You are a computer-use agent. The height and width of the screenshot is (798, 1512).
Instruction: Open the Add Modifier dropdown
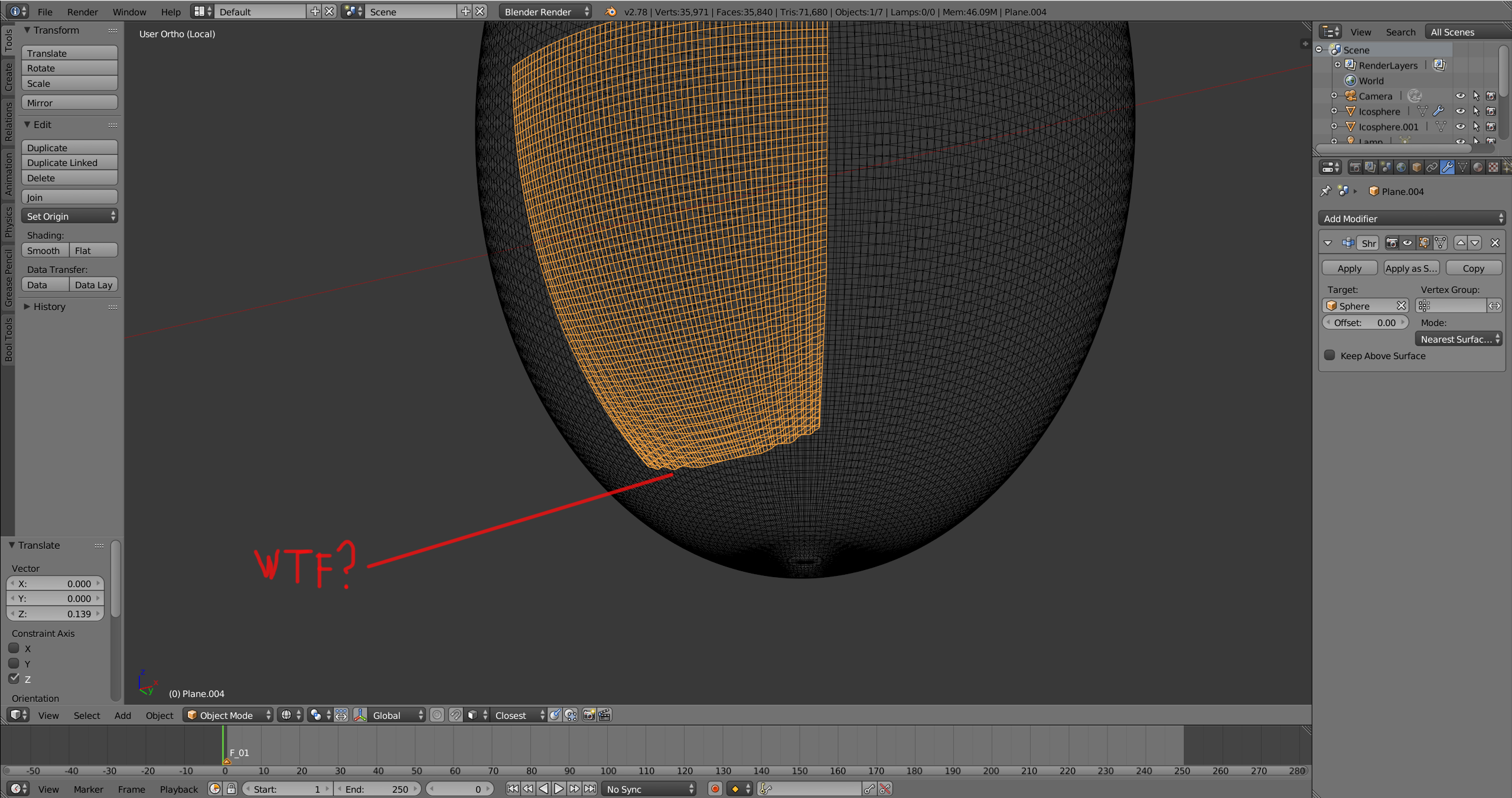[x=1411, y=219]
